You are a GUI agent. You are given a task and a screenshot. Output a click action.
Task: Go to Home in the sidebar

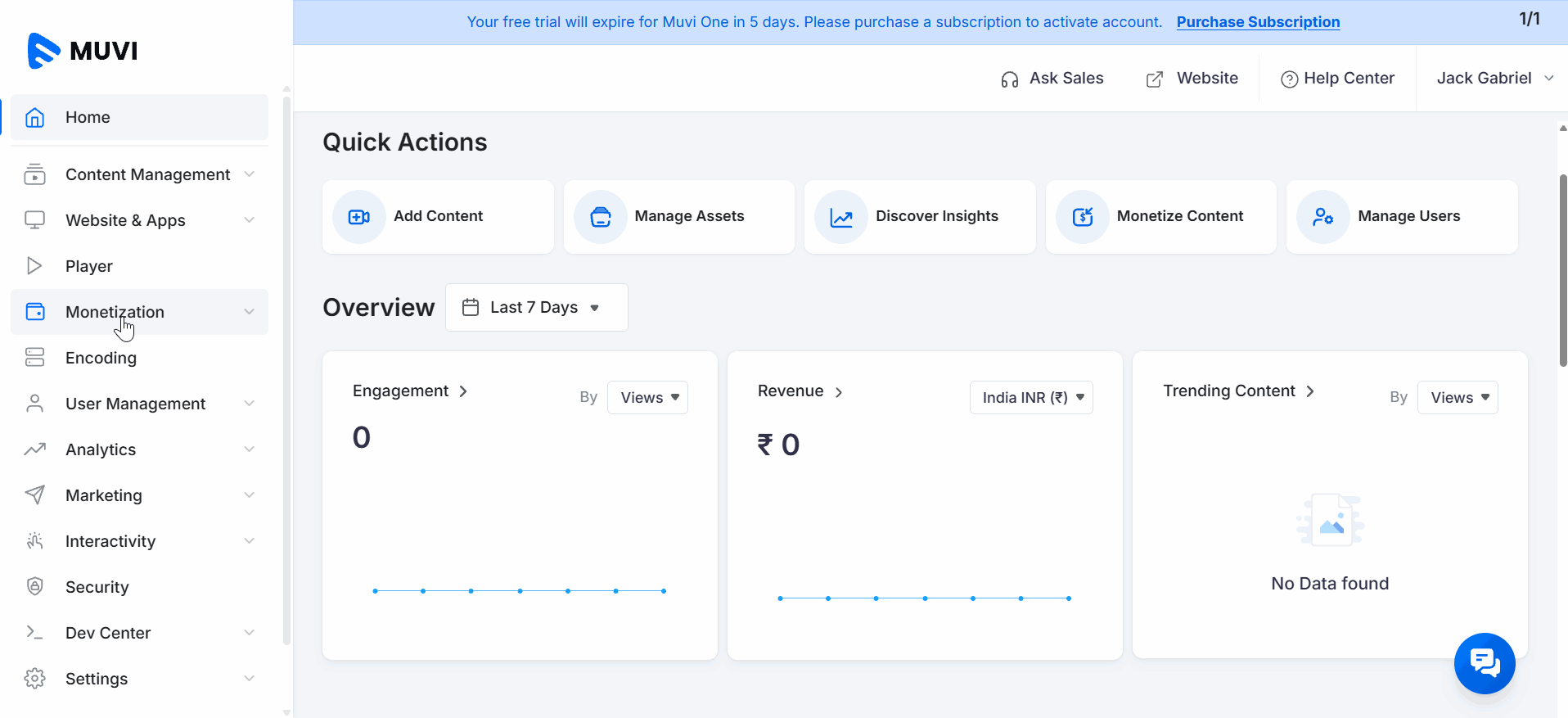tap(88, 117)
